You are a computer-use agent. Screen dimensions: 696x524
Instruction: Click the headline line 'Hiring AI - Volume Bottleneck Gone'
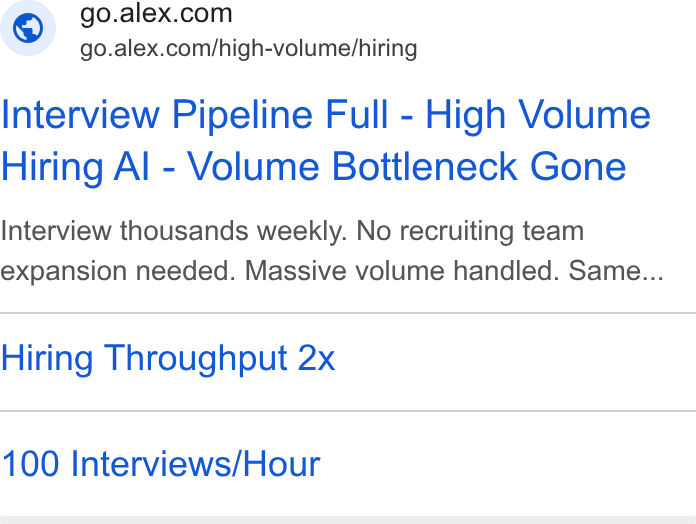313,167
